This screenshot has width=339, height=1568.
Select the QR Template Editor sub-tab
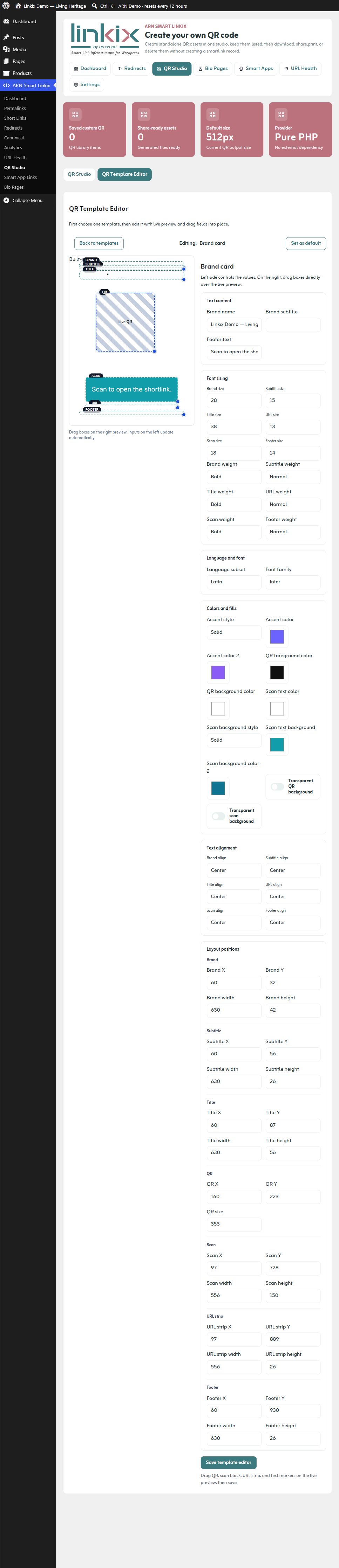[124, 174]
